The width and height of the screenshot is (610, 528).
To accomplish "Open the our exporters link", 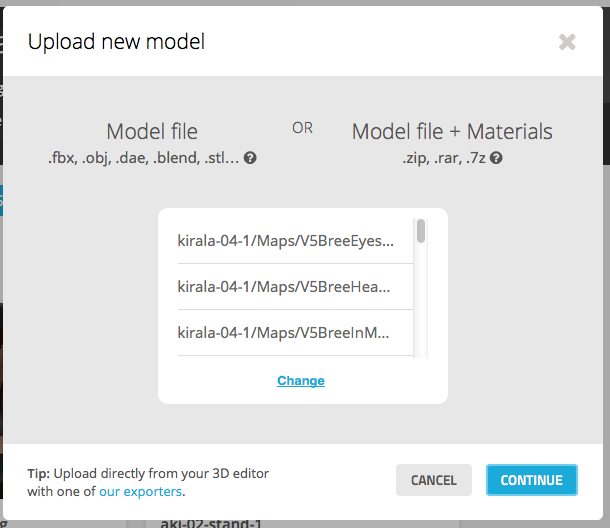I will coord(140,491).
